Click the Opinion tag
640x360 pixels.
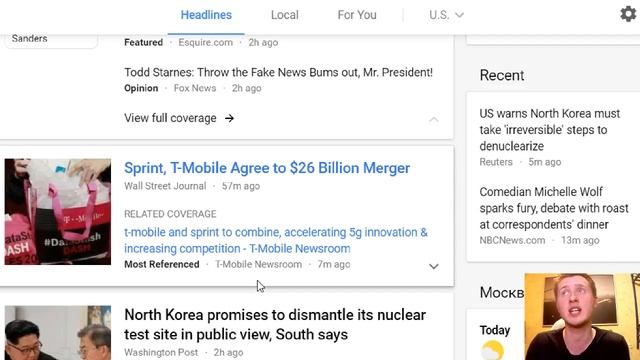pyautogui.click(x=141, y=88)
